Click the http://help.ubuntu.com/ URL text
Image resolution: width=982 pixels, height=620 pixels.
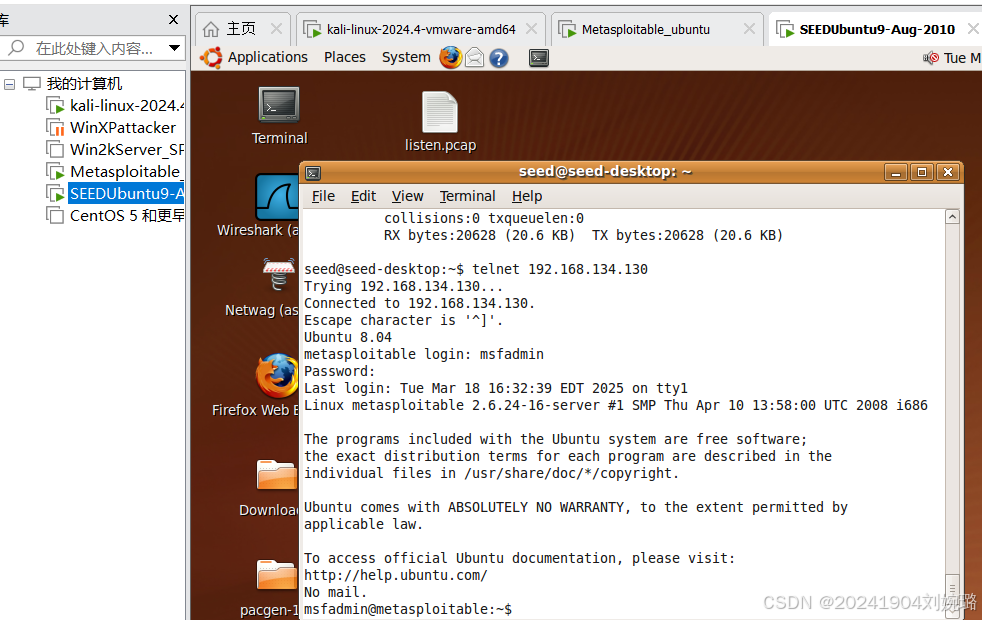[396, 575]
